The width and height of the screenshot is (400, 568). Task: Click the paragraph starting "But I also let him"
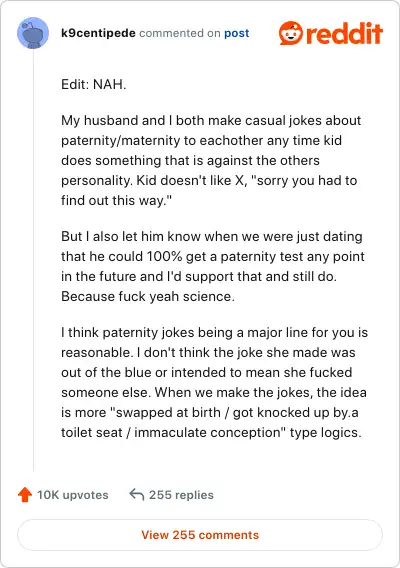tap(213, 266)
